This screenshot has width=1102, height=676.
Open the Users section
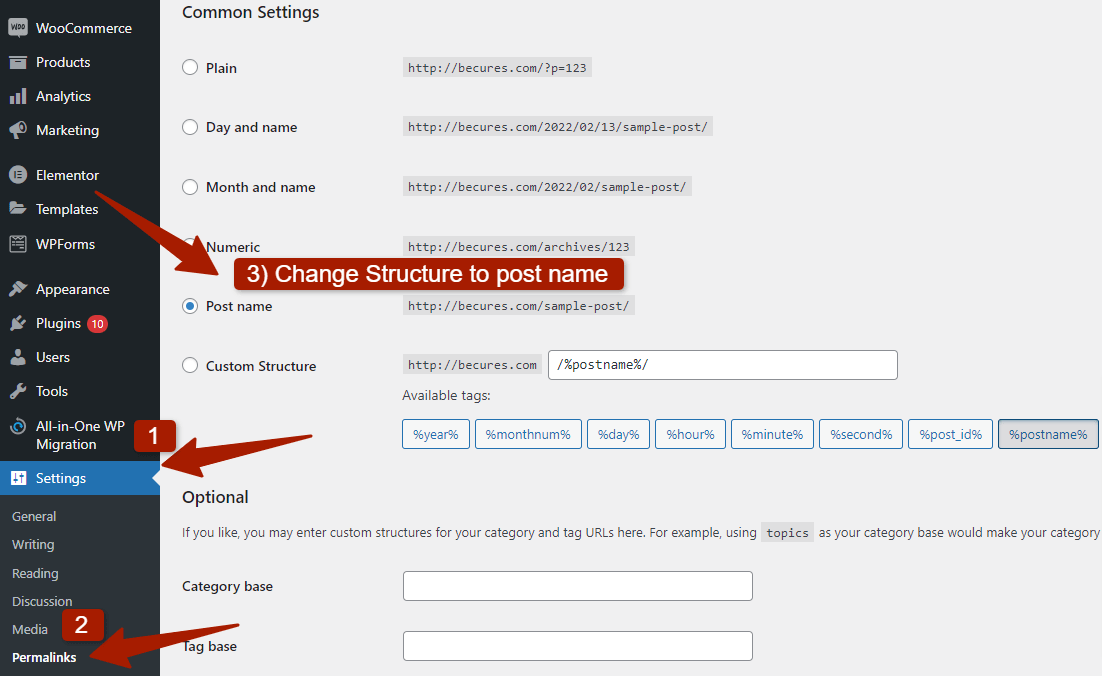(55, 357)
